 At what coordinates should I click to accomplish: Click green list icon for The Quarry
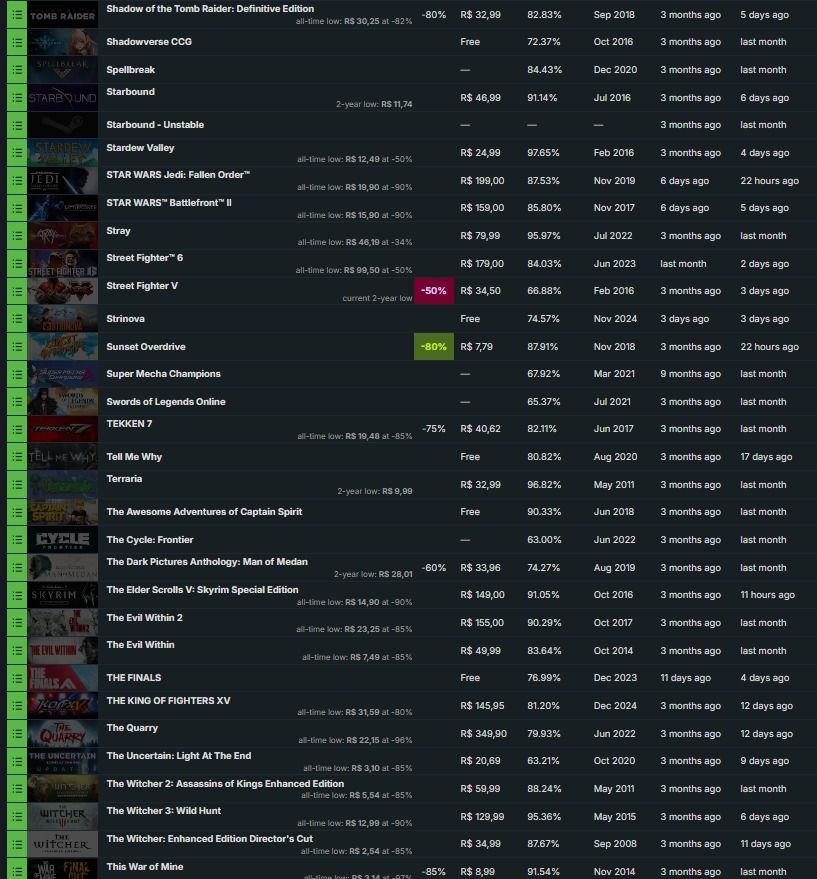pos(17,733)
